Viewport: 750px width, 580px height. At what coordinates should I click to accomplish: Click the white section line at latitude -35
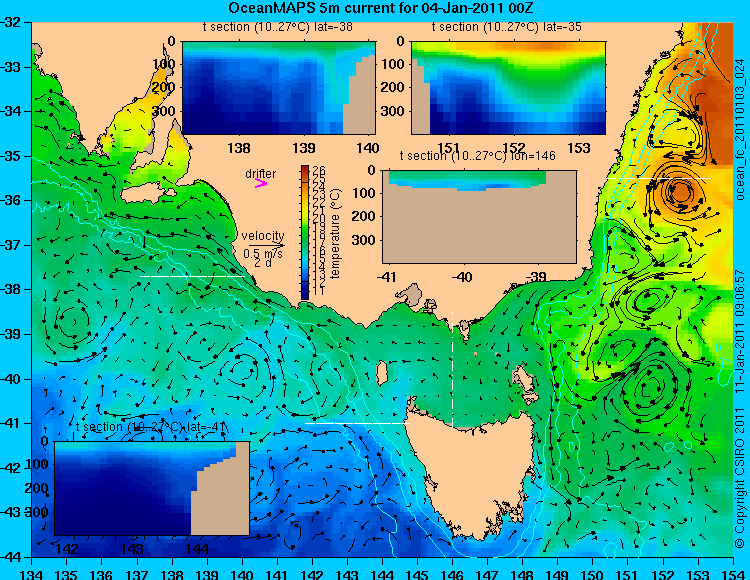(x=659, y=178)
